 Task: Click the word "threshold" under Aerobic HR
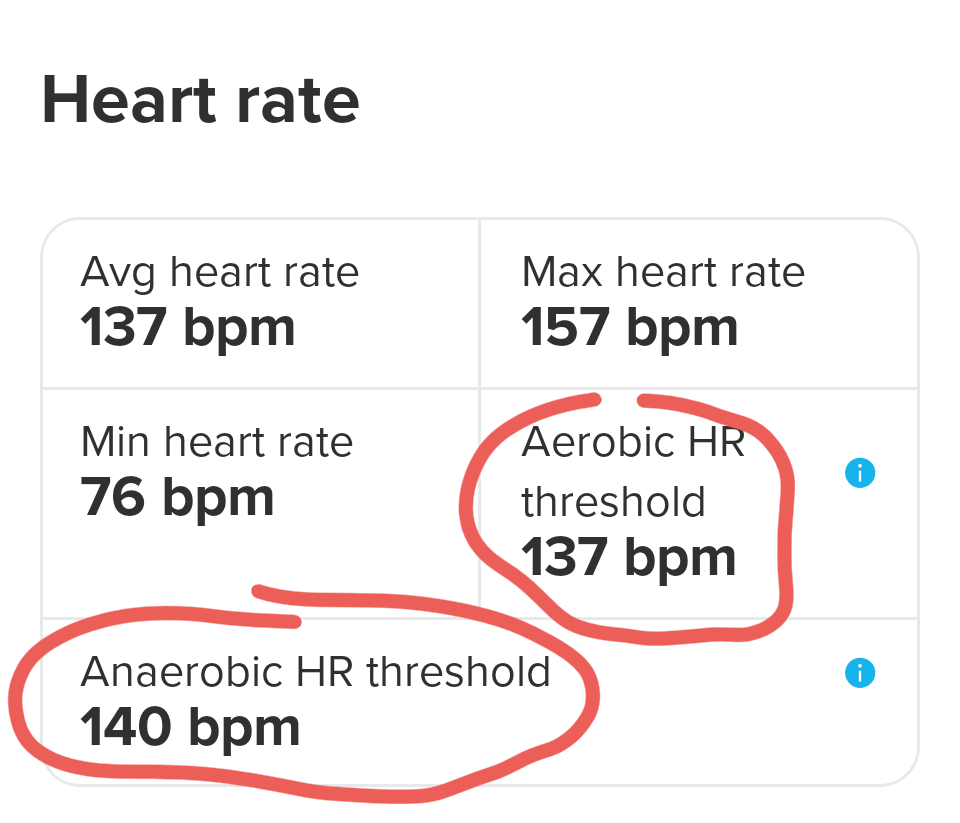614,501
